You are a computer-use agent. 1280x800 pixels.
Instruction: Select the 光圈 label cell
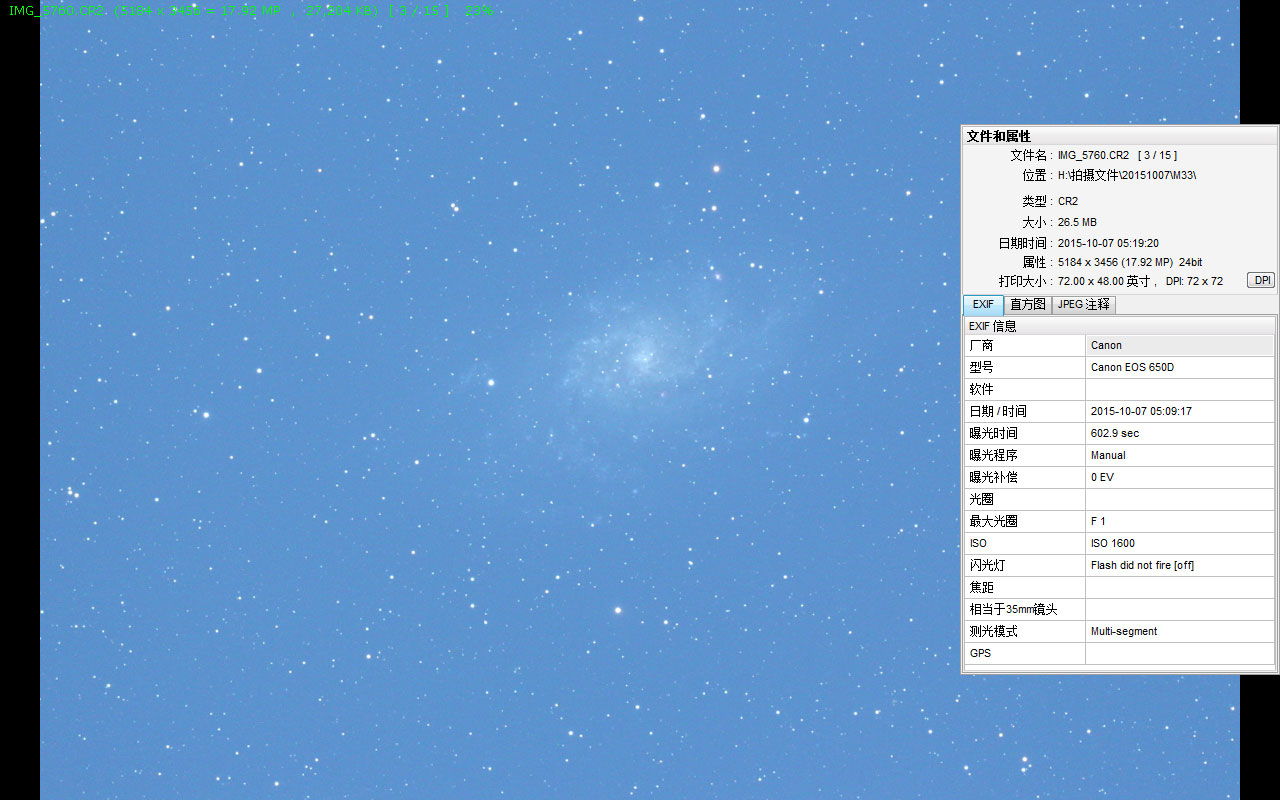(x=1025, y=499)
